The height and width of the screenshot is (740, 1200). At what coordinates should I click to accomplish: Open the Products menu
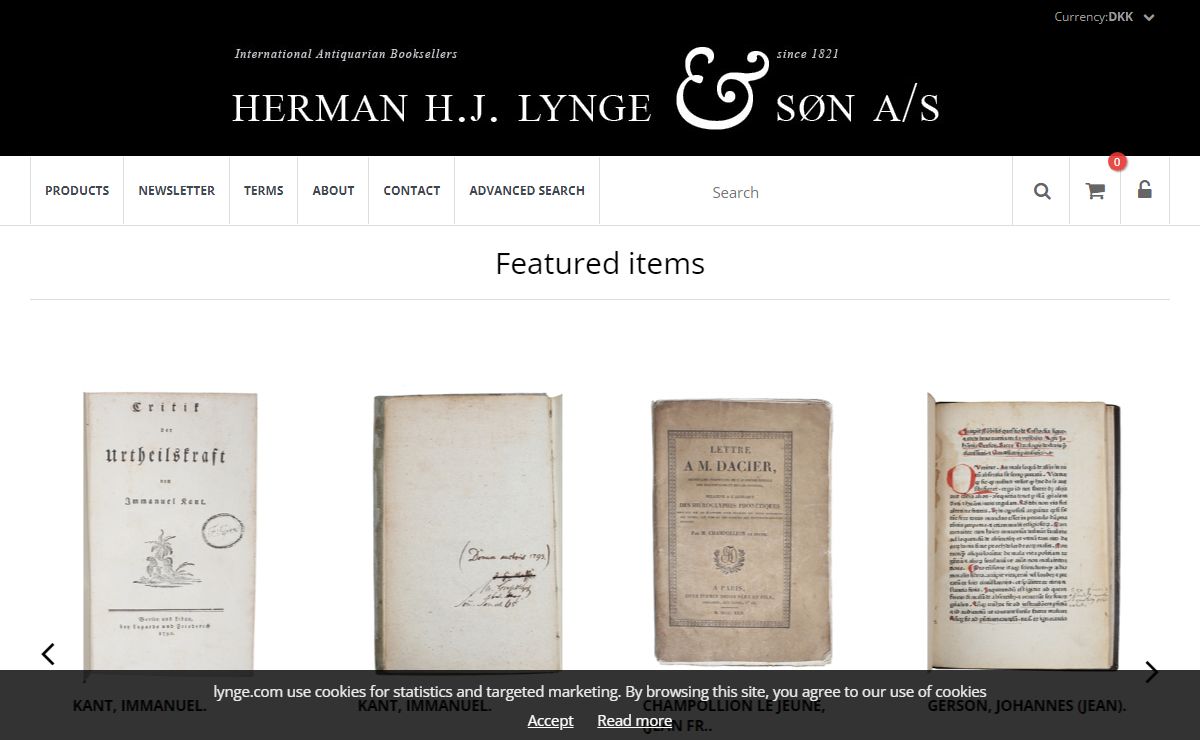(x=77, y=190)
